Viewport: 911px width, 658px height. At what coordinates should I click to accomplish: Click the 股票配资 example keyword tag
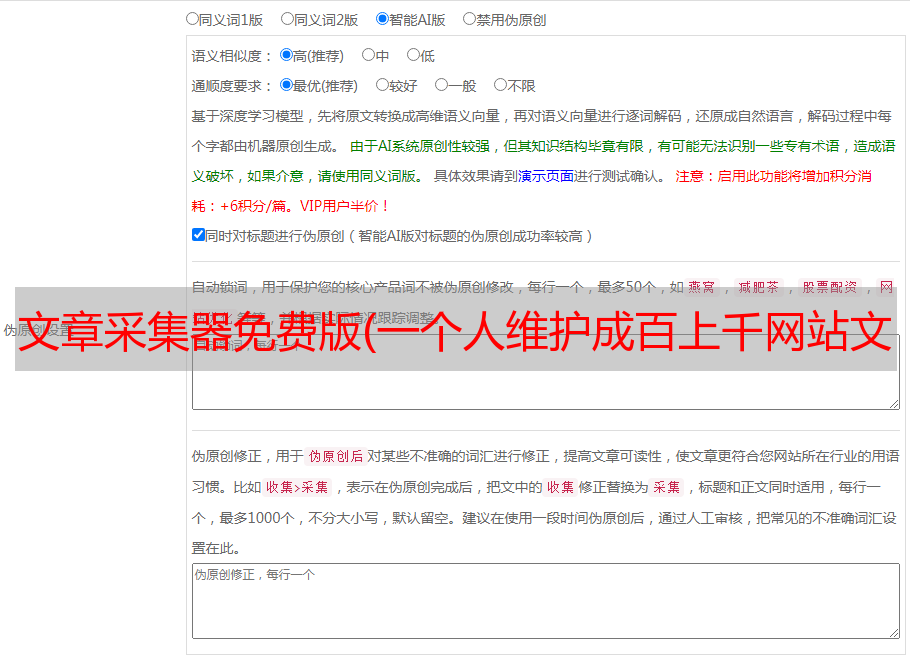[x=830, y=287]
